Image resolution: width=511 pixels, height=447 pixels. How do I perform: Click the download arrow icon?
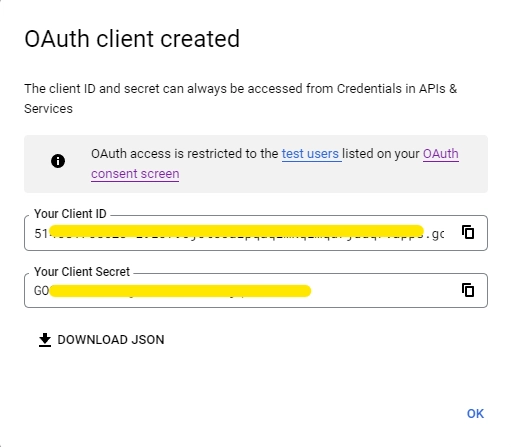click(x=45, y=340)
